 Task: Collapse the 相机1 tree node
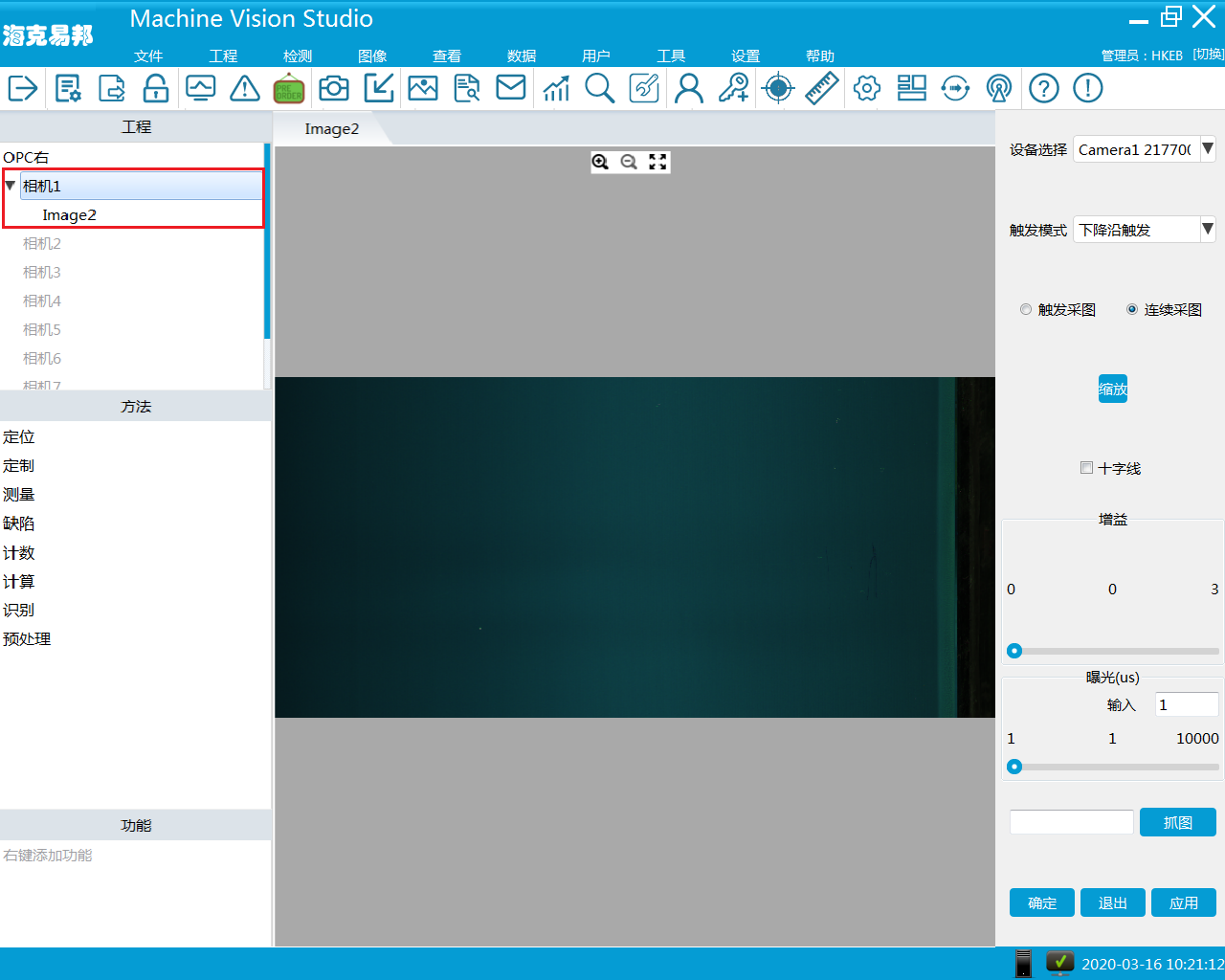pos(11,186)
